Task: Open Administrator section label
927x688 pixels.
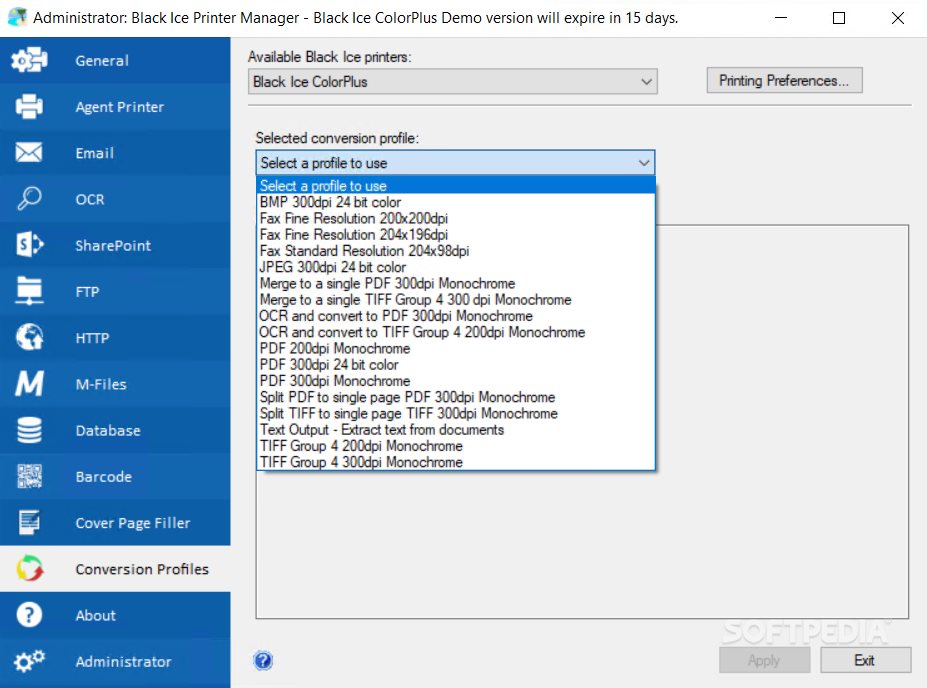Action: point(124,661)
